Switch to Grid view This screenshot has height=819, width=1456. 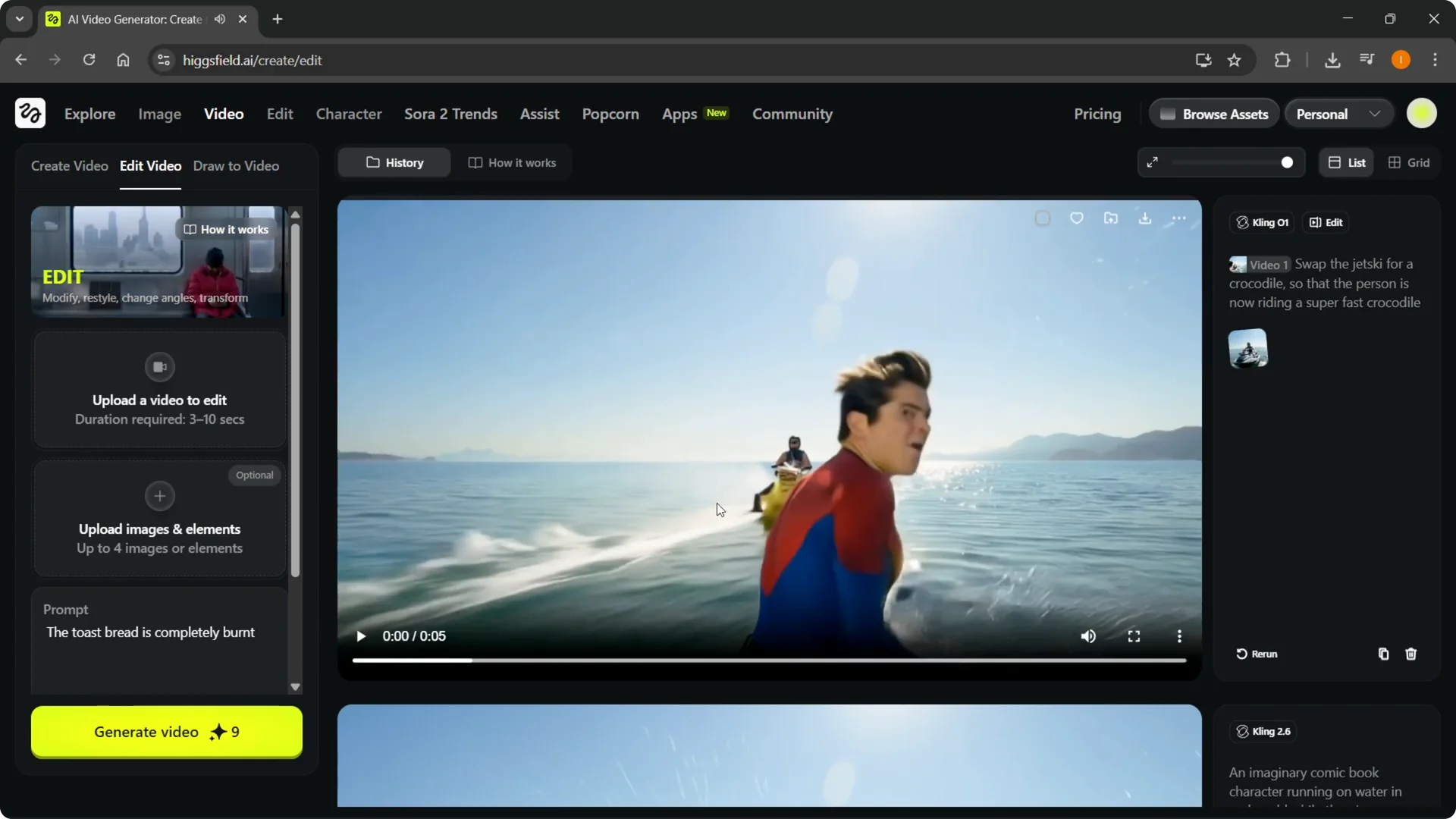click(x=1410, y=162)
